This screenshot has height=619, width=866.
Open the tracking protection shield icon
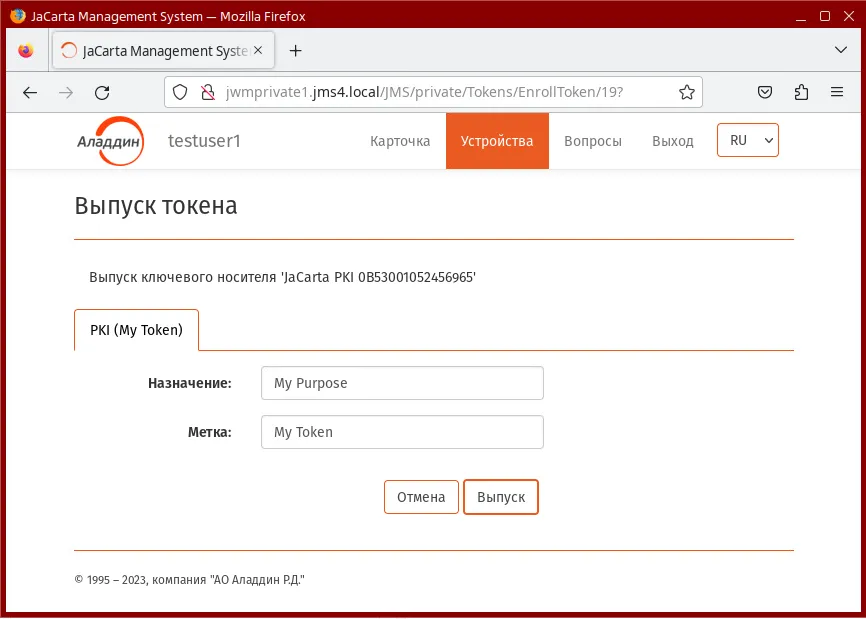tap(180, 92)
